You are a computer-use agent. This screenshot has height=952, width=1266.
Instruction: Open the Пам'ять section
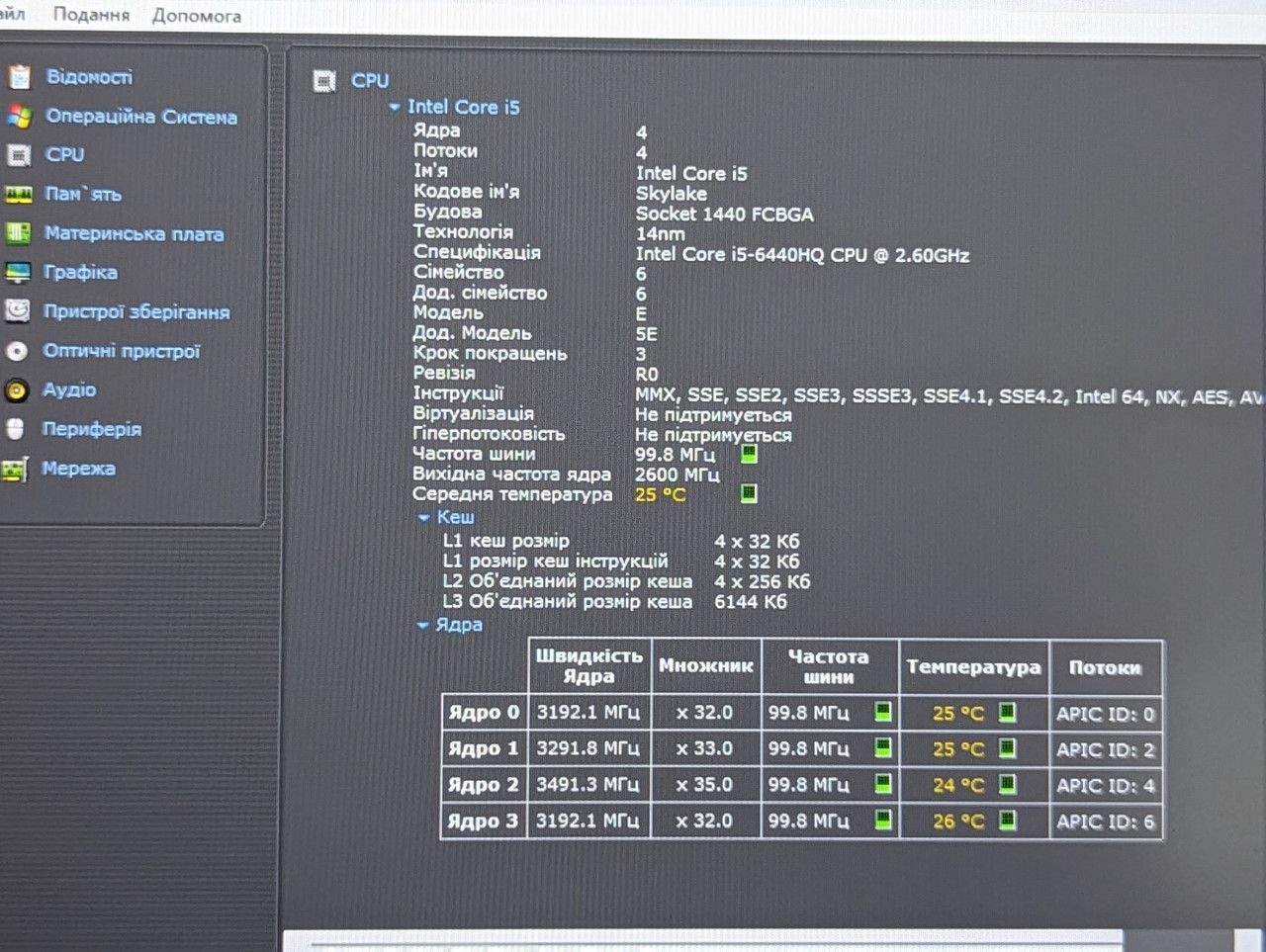tap(83, 195)
